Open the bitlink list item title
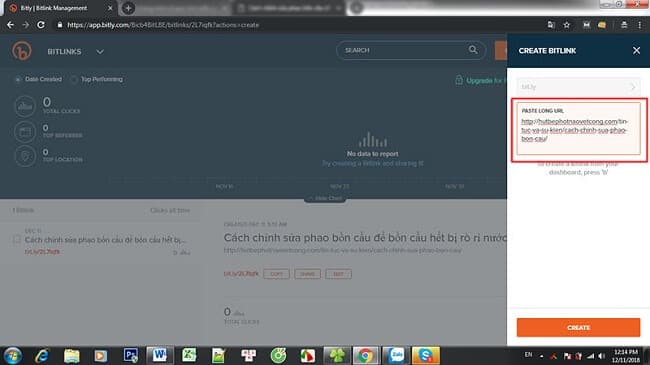The width and height of the screenshot is (650, 365). [x=105, y=240]
